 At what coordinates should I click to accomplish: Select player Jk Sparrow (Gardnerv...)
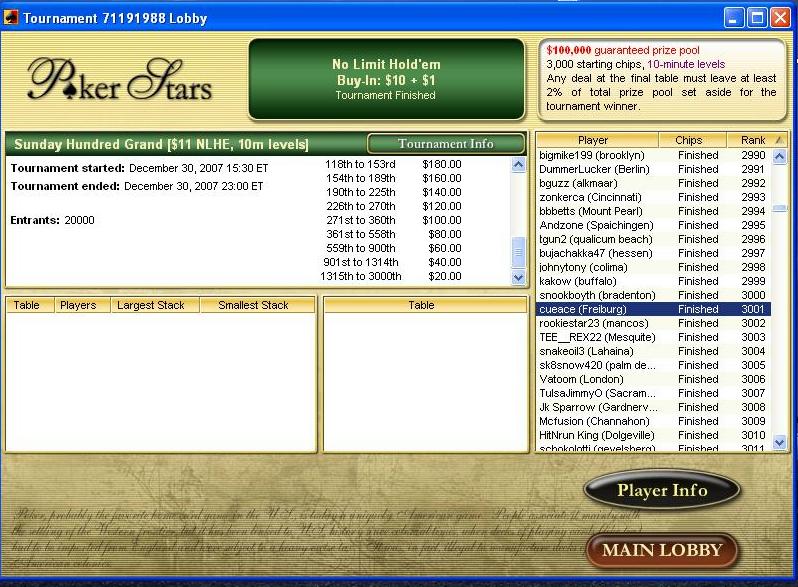pyautogui.click(x=654, y=407)
